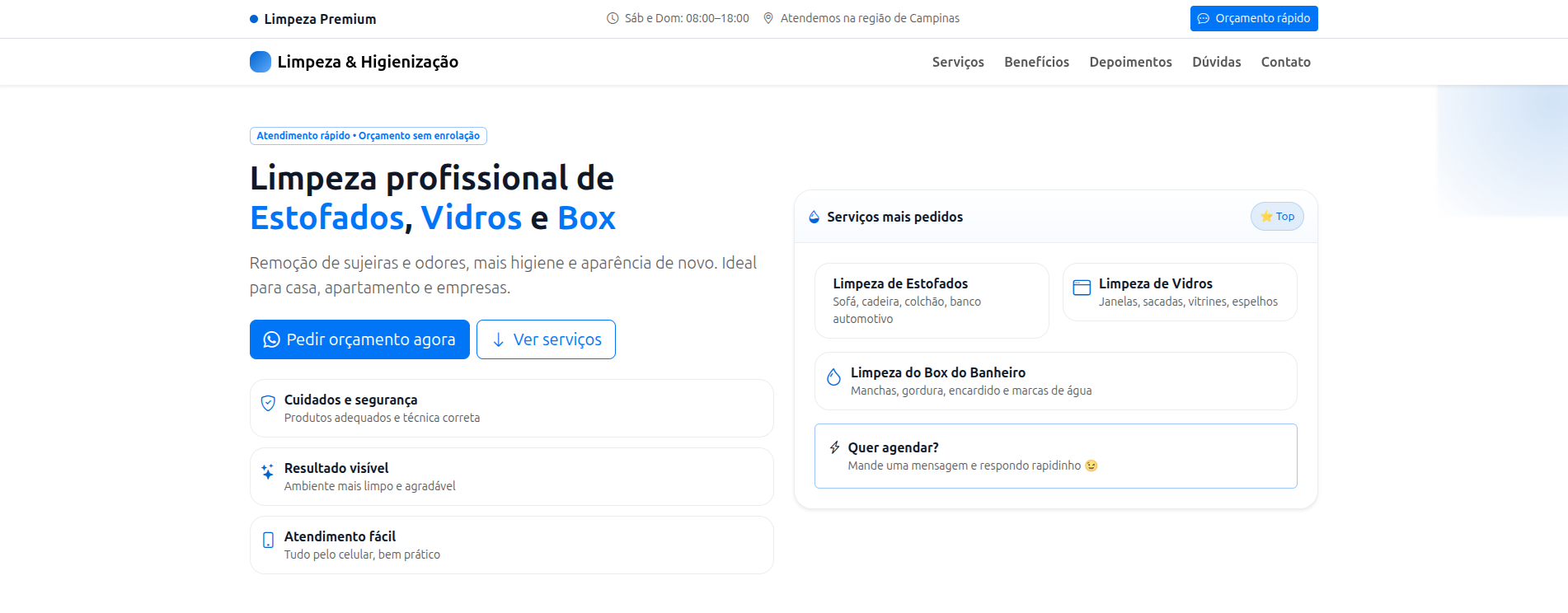Click the Resultado visível card title
The image size is (1568, 613).
336,468
